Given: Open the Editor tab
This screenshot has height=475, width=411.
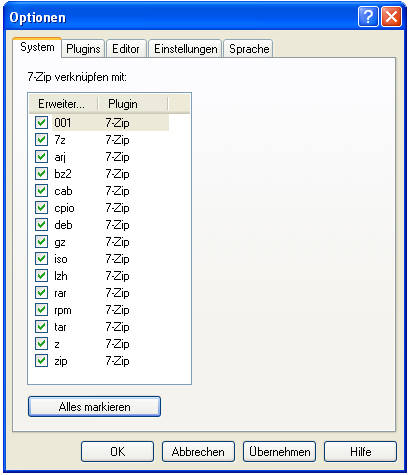Looking at the screenshot, I should [126, 49].
